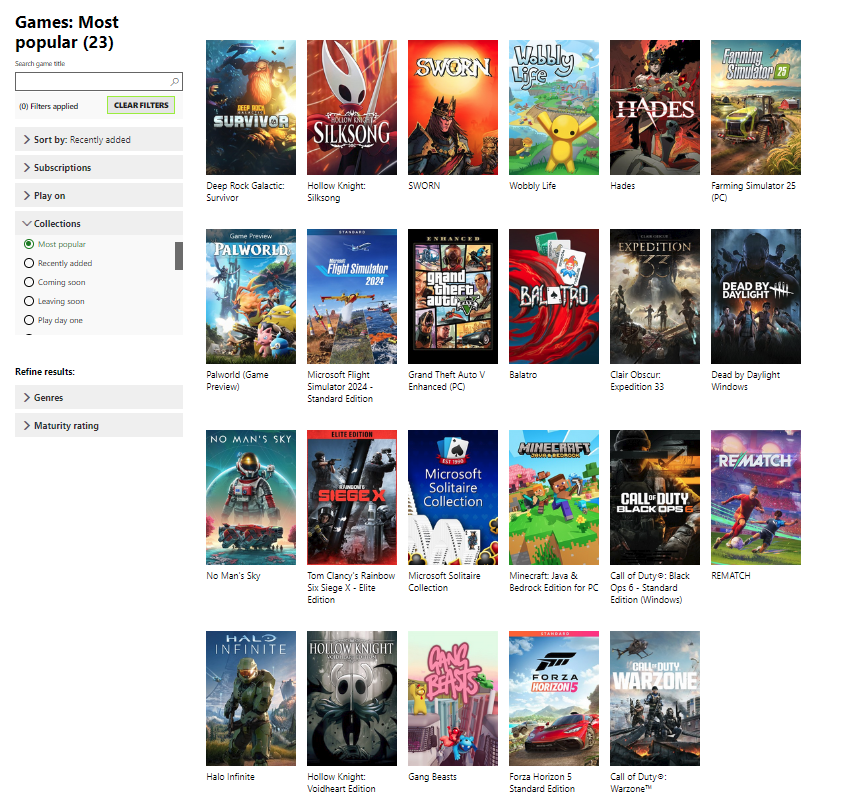This screenshot has height=812, width=846.
Task: Select the Recently added collection
Action: [29, 263]
